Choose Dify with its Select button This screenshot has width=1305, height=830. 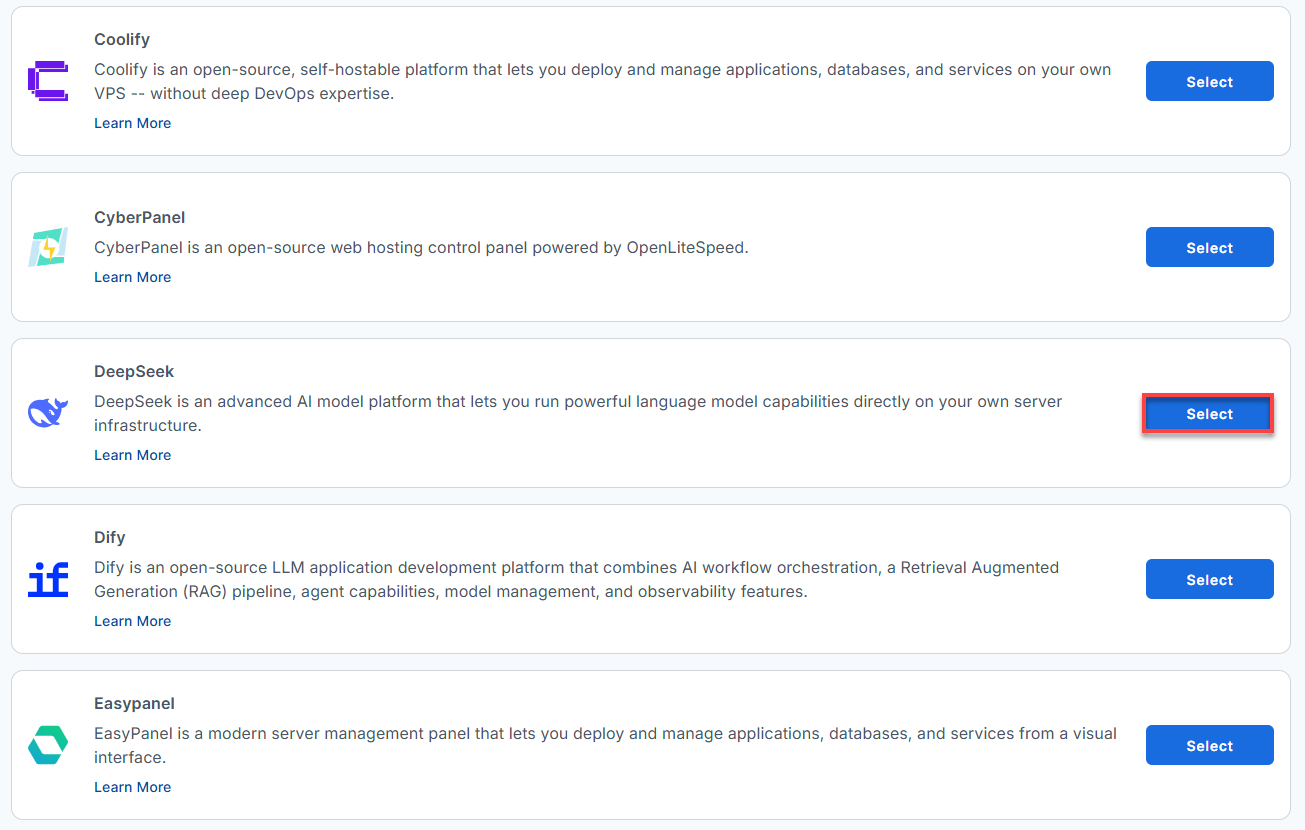coord(1209,579)
